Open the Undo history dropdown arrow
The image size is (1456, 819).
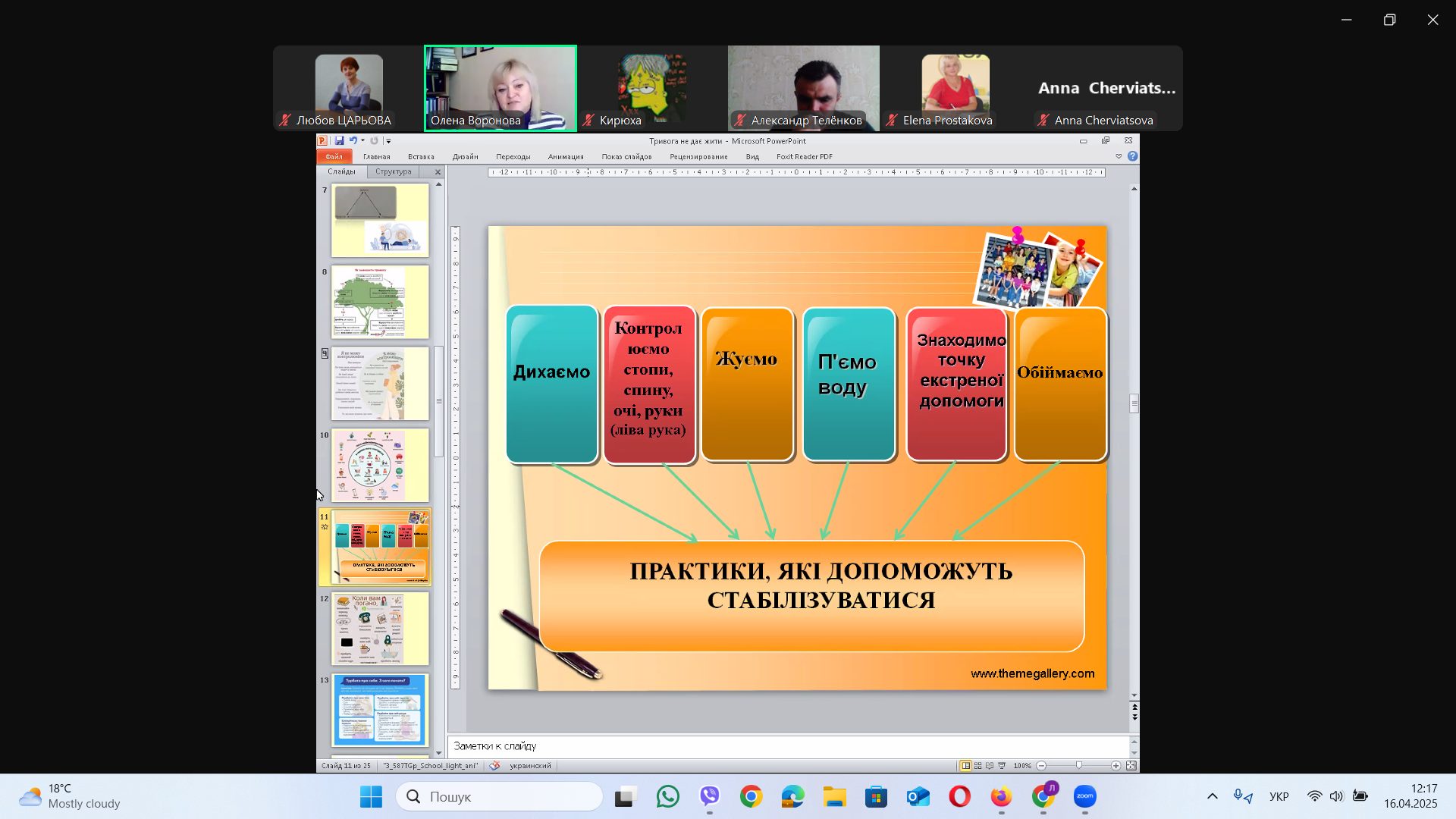362,141
